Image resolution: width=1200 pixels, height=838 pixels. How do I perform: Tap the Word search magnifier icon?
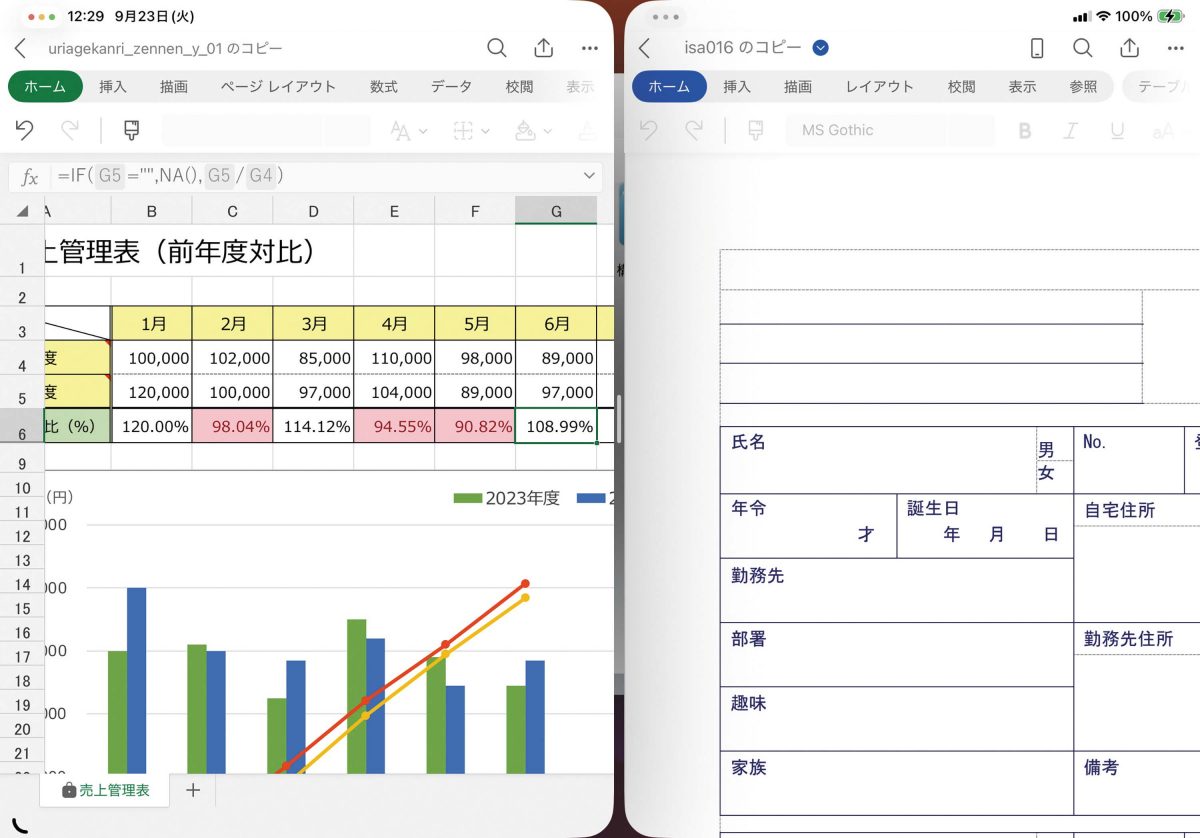point(1083,48)
